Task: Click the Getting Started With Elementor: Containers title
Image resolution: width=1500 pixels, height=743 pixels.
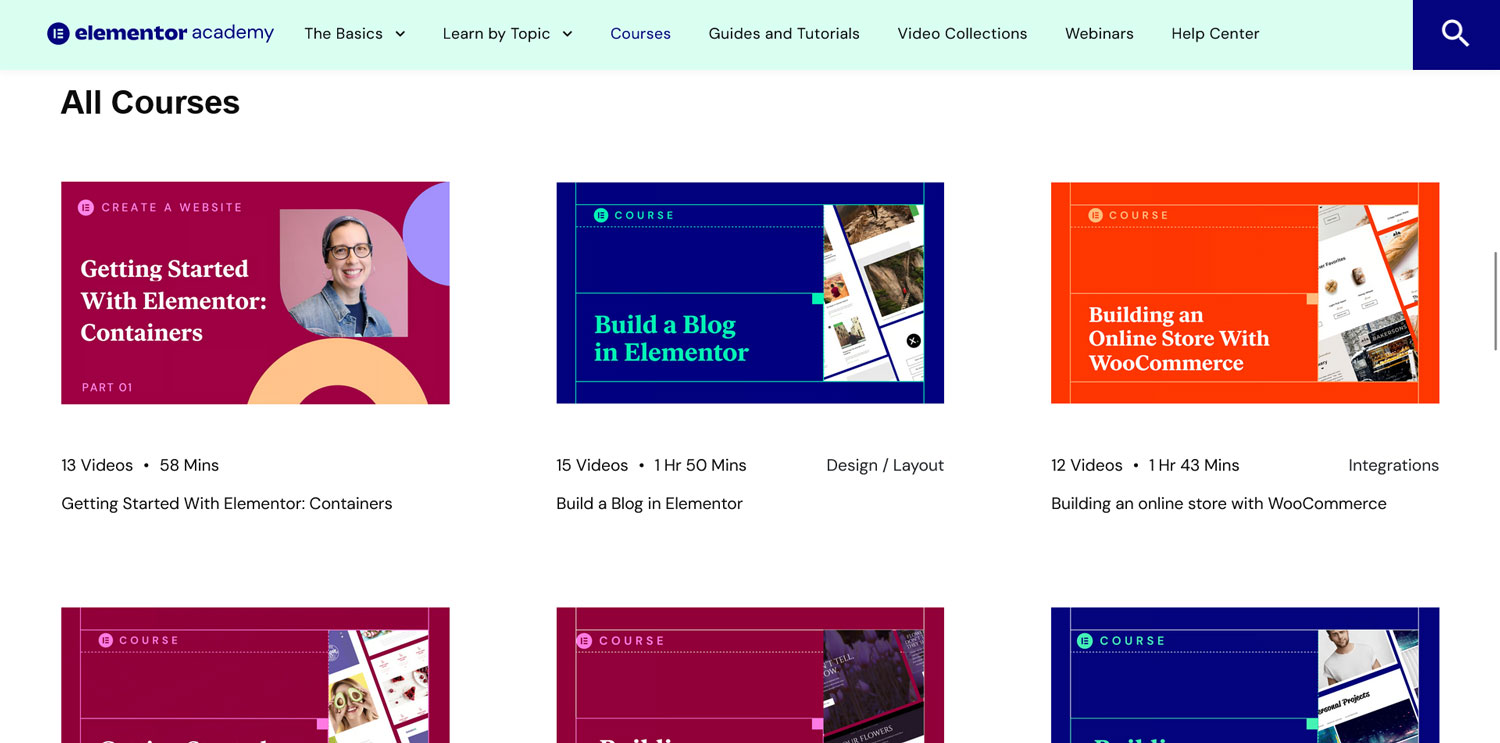Action: point(227,504)
